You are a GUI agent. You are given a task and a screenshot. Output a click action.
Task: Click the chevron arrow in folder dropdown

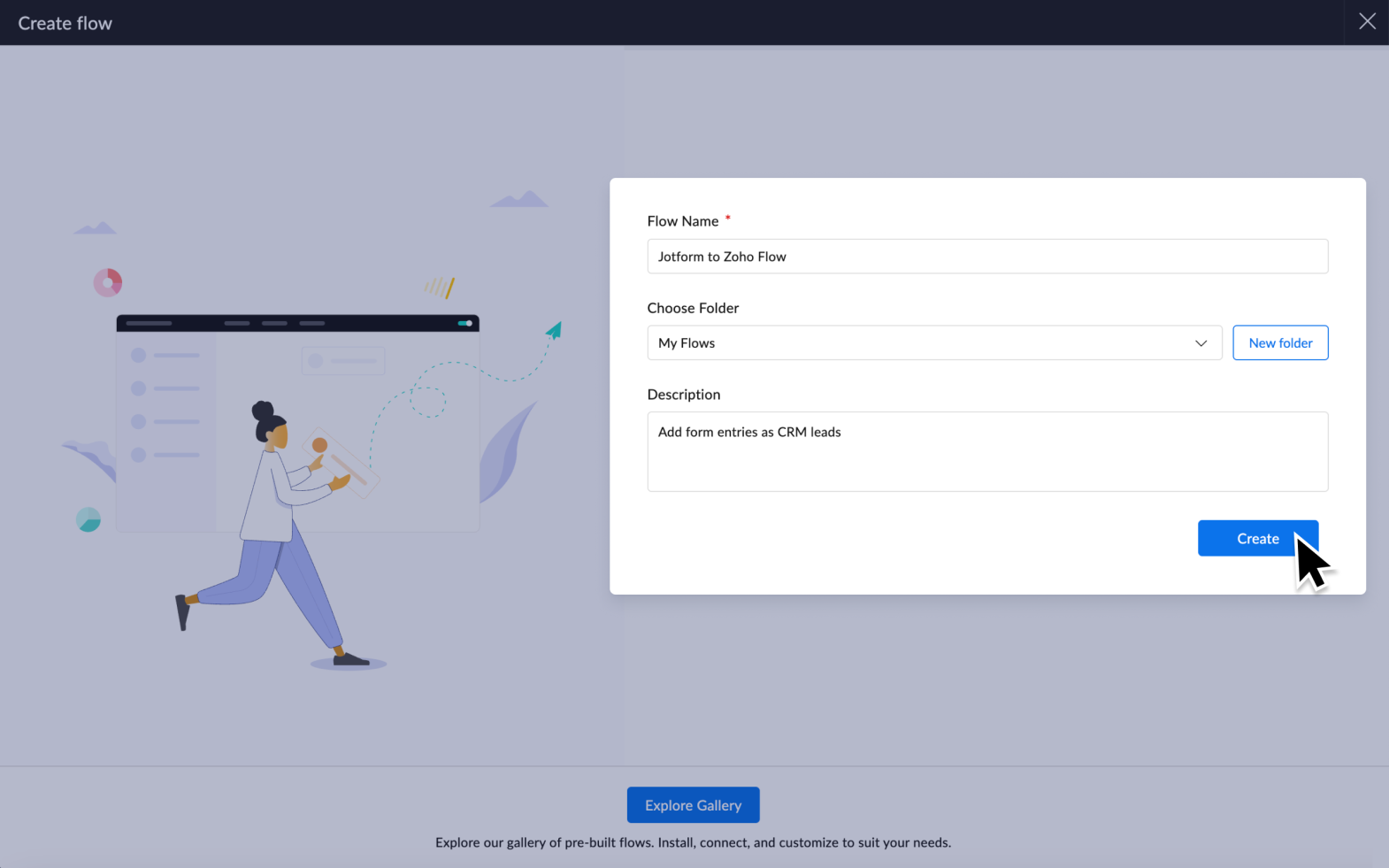tap(1201, 343)
